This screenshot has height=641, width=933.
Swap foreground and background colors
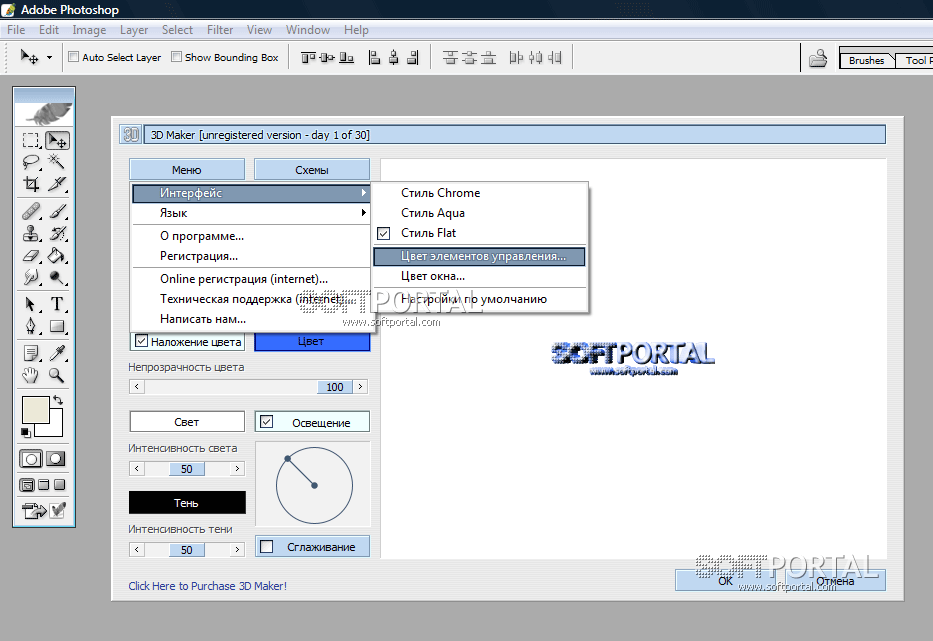tap(58, 400)
